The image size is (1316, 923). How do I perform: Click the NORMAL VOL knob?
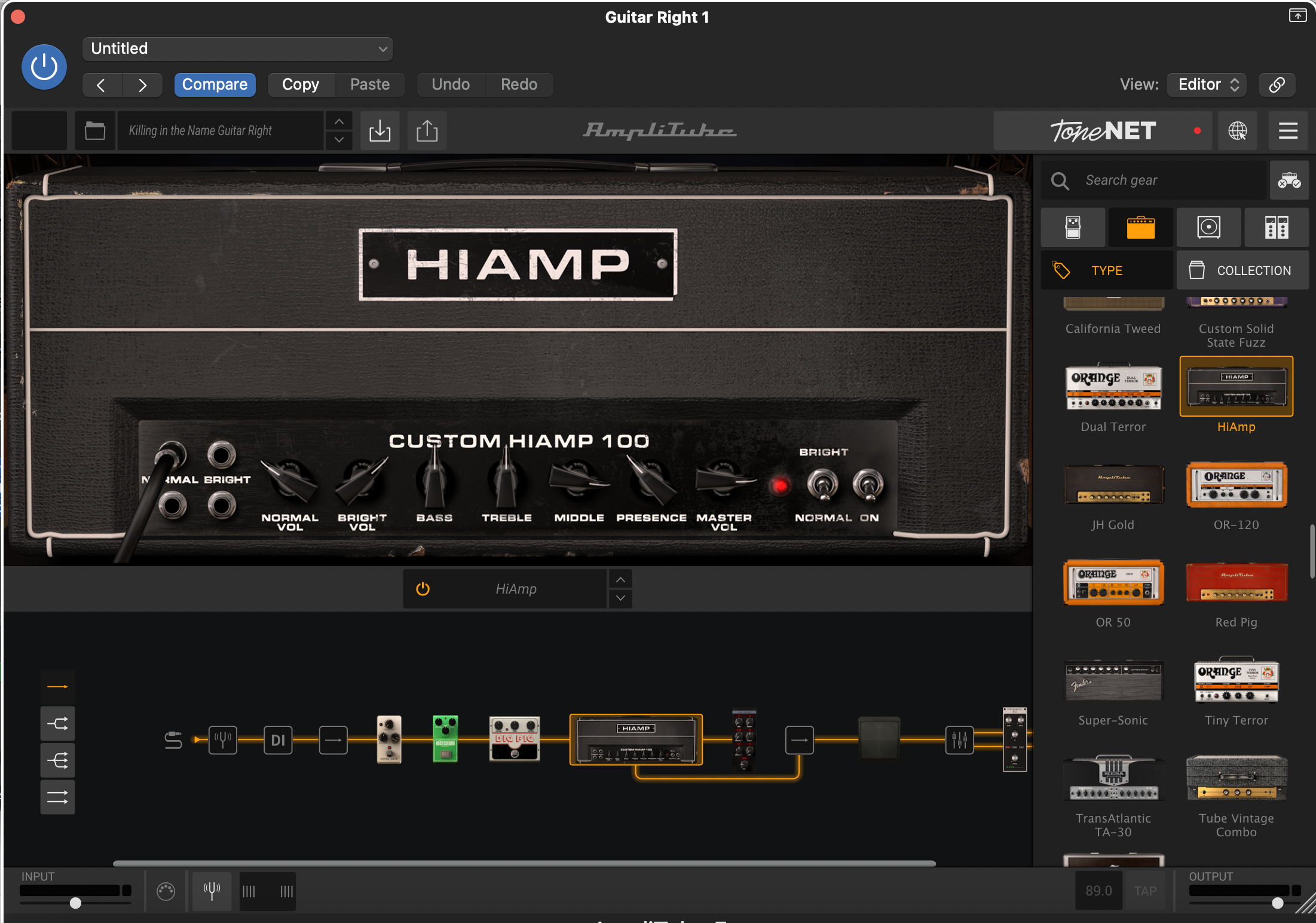pos(290,481)
